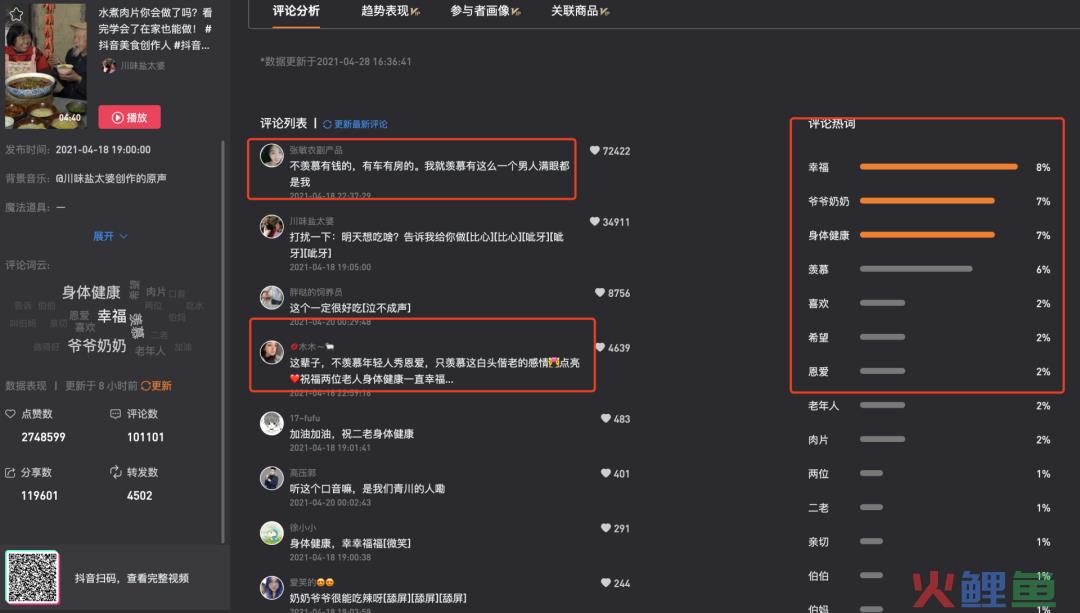This screenshot has height=613, width=1080.
Task: Switch to the 趋势表现 tab
Action: click(390, 11)
